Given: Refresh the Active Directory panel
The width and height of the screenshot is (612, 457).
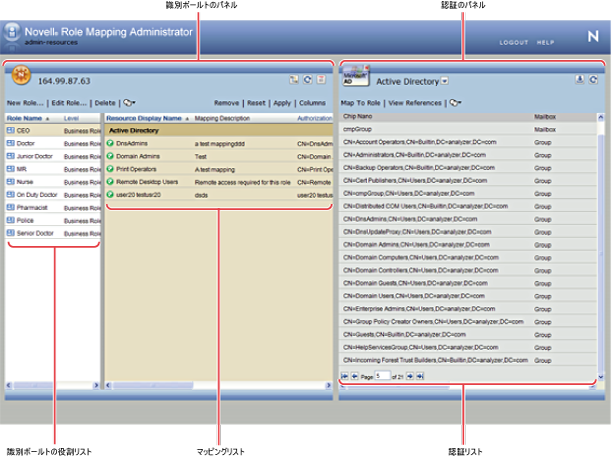Looking at the screenshot, I should (593, 80).
